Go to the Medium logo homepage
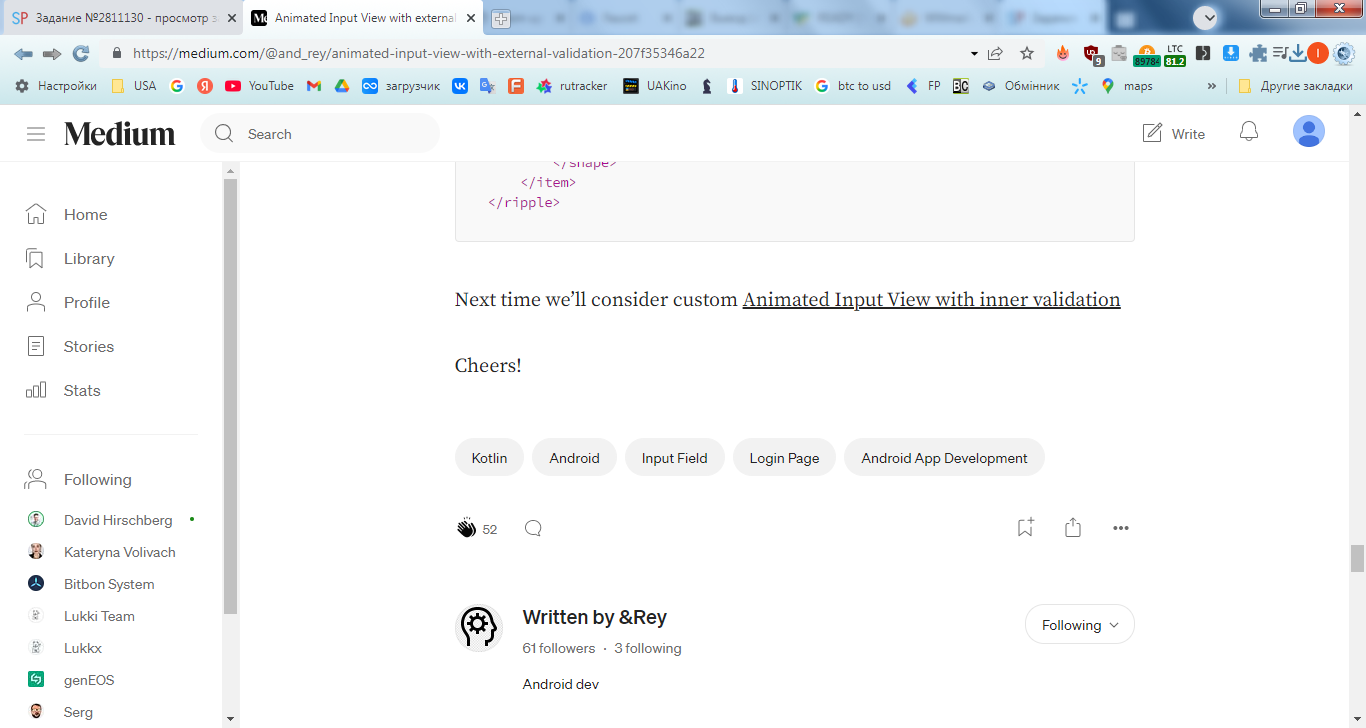Screen dimensions: 1366x728 coord(120,134)
